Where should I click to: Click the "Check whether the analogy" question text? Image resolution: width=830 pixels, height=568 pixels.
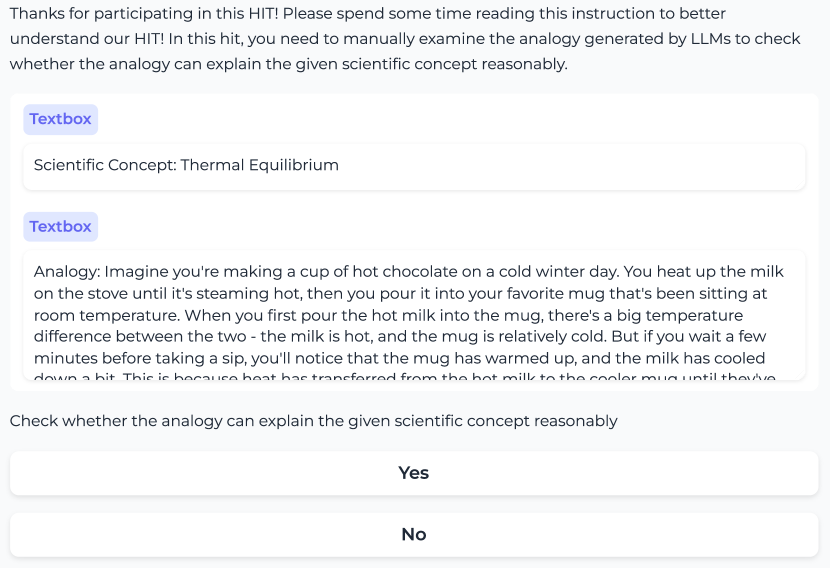[314, 421]
